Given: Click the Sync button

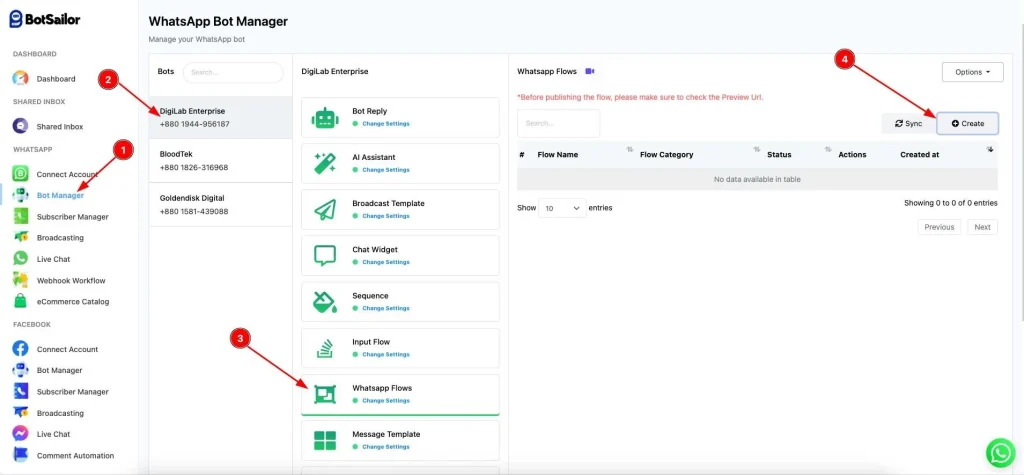Looking at the screenshot, I should pyautogui.click(x=909, y=123).
